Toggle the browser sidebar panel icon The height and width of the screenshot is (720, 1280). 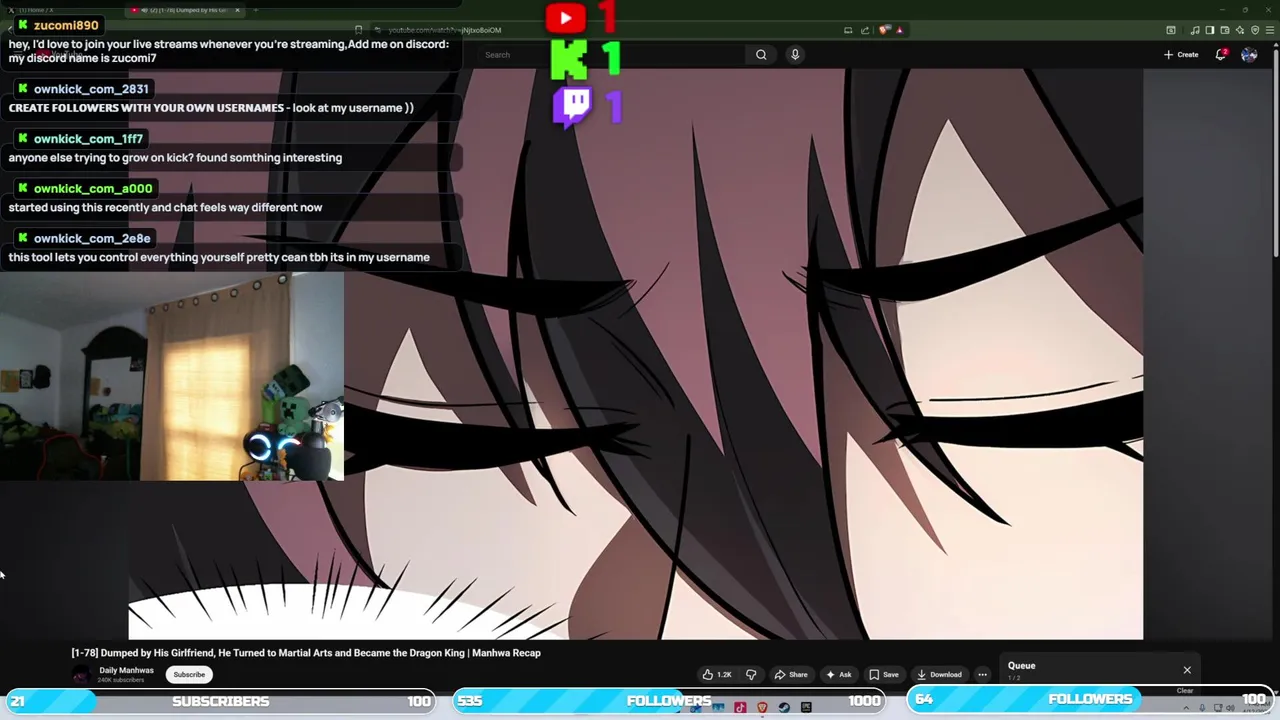click(x=1210, y=30)
